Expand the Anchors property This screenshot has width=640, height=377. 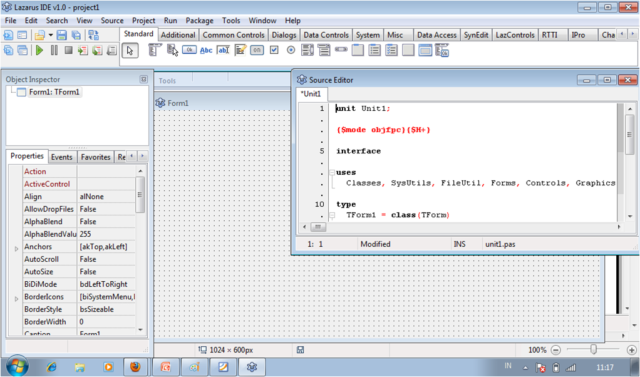[16, 248]
